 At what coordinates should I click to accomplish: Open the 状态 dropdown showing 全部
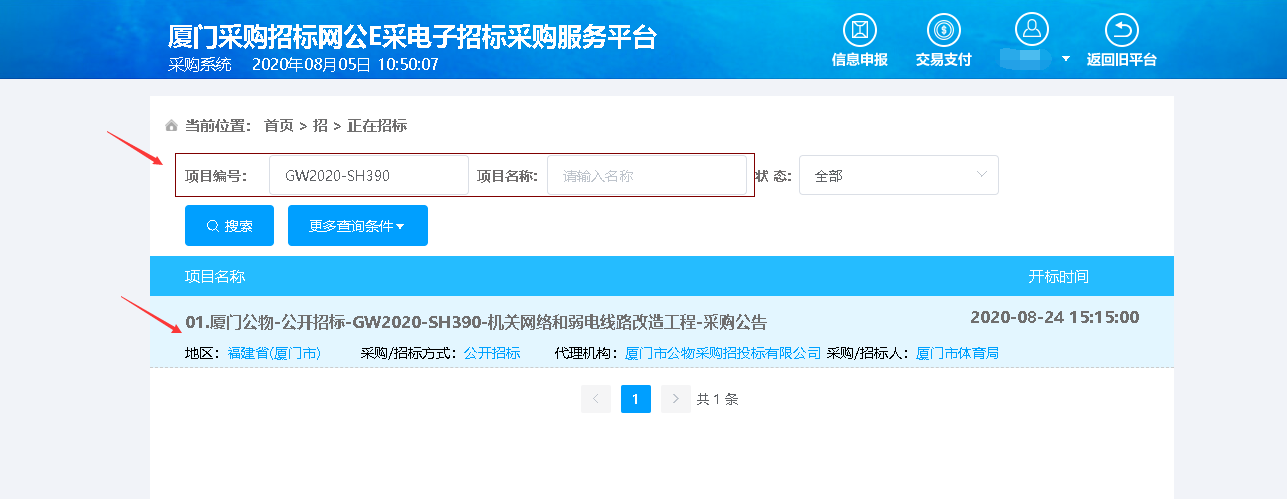point(898,175)
